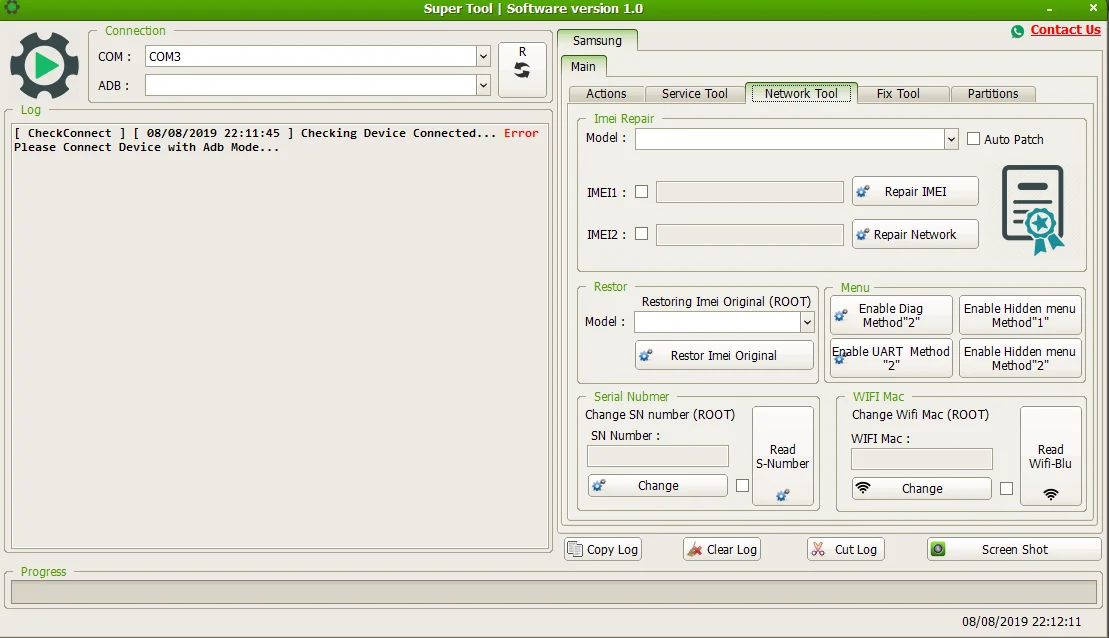Click the Read Wifi-Blu button text
Viewport: 1109px width, 638px height.
[x=1050, y=456]
